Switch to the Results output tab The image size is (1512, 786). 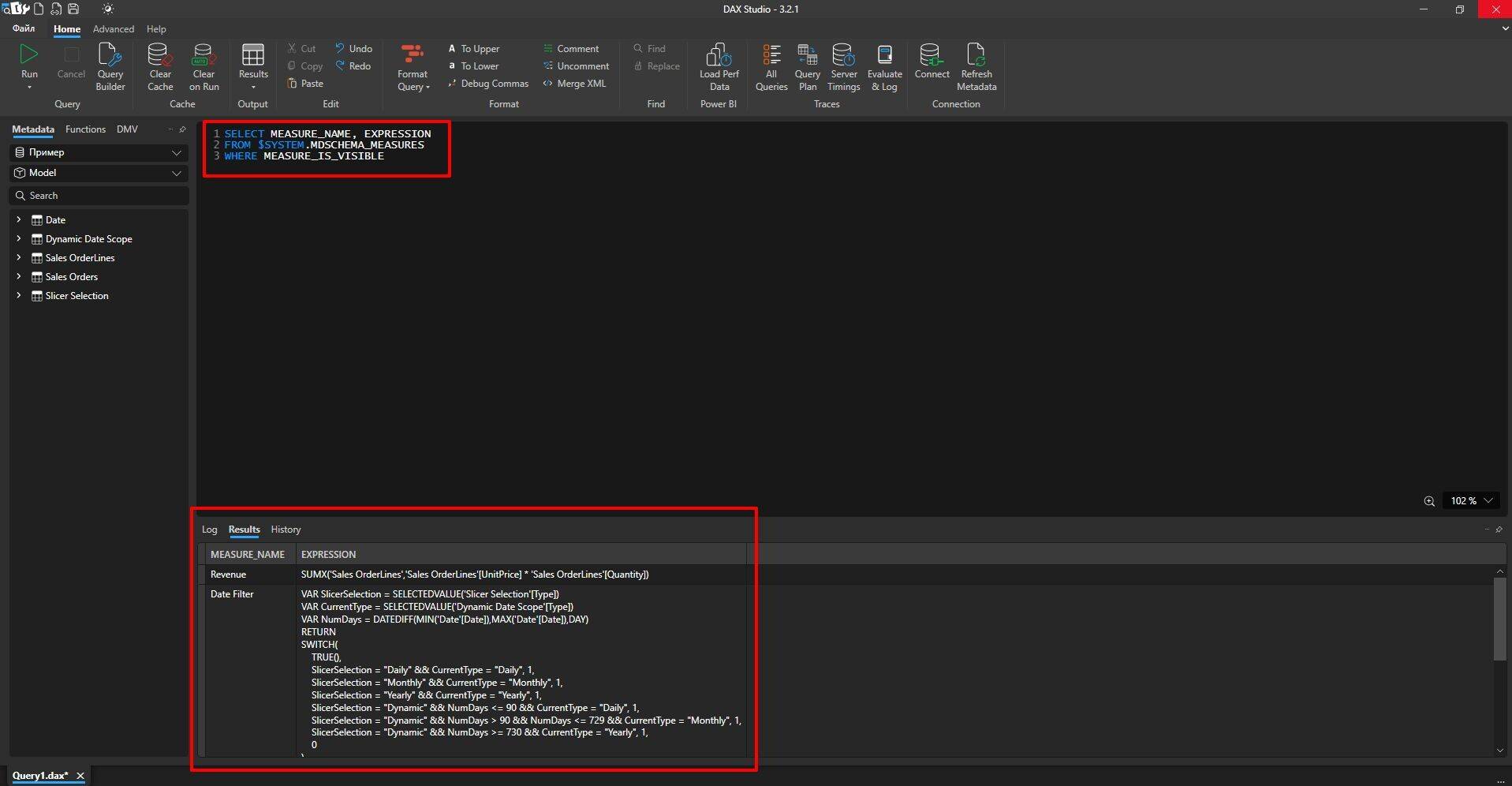coord(244,530)
